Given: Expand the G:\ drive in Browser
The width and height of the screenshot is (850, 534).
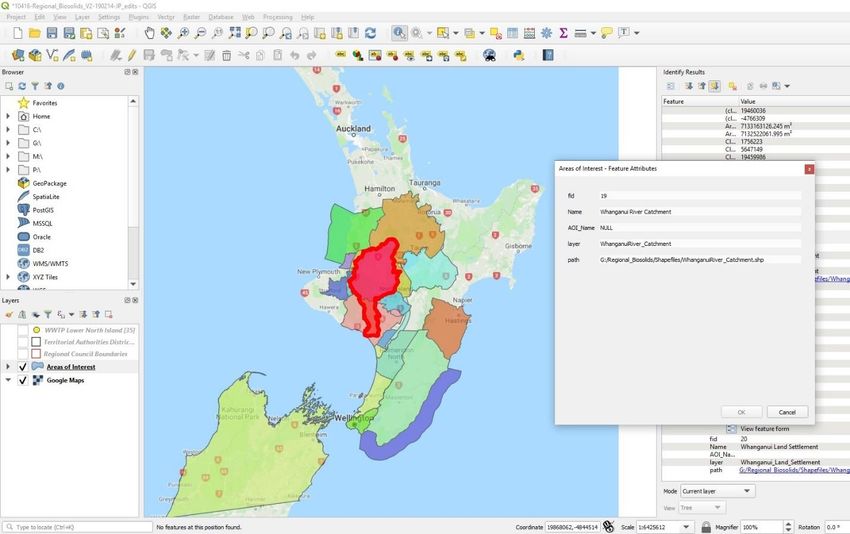Looking at the screenshot, I should coord(8,143).
